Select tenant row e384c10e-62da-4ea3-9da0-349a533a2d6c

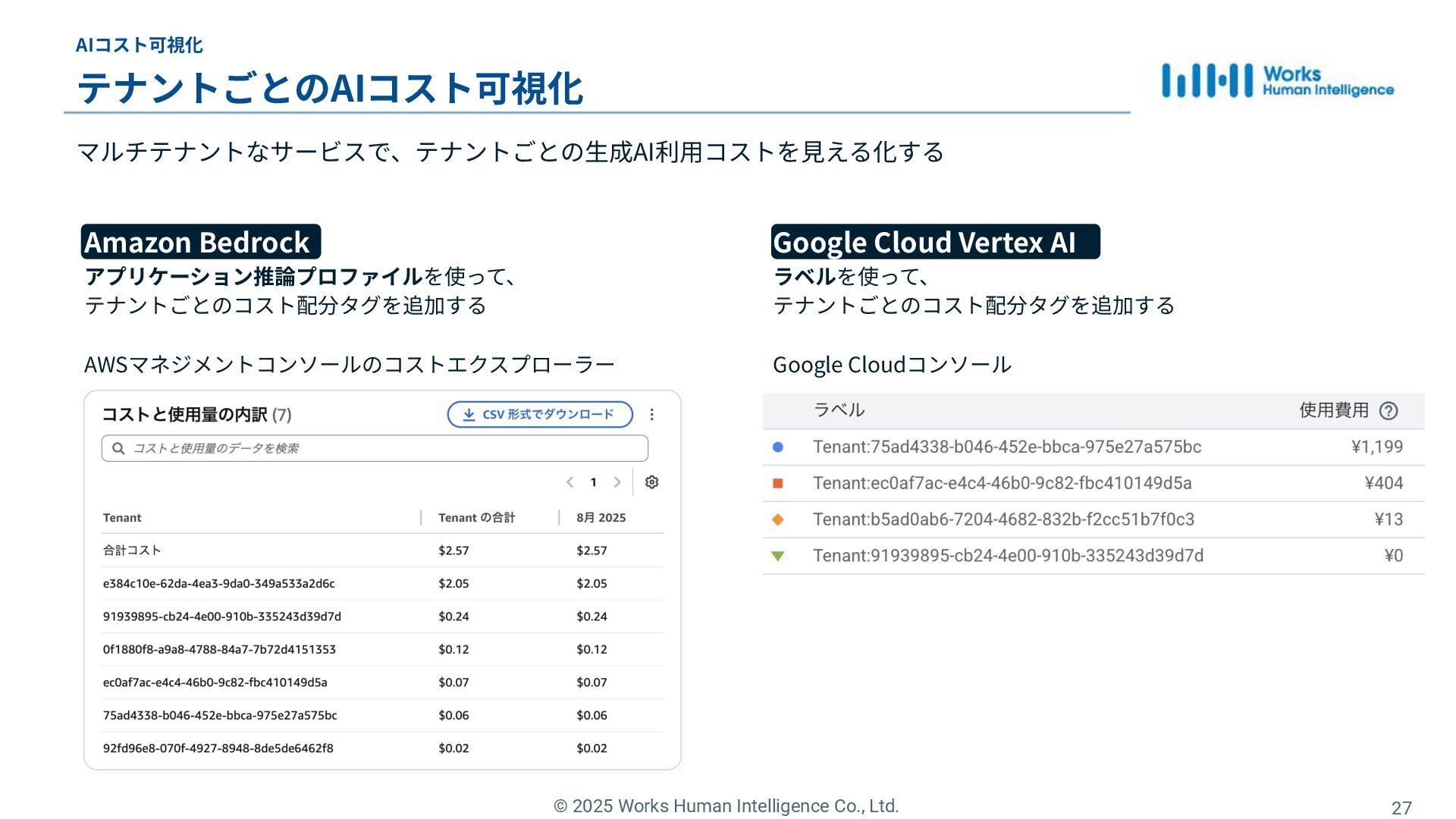pos(218,584)
